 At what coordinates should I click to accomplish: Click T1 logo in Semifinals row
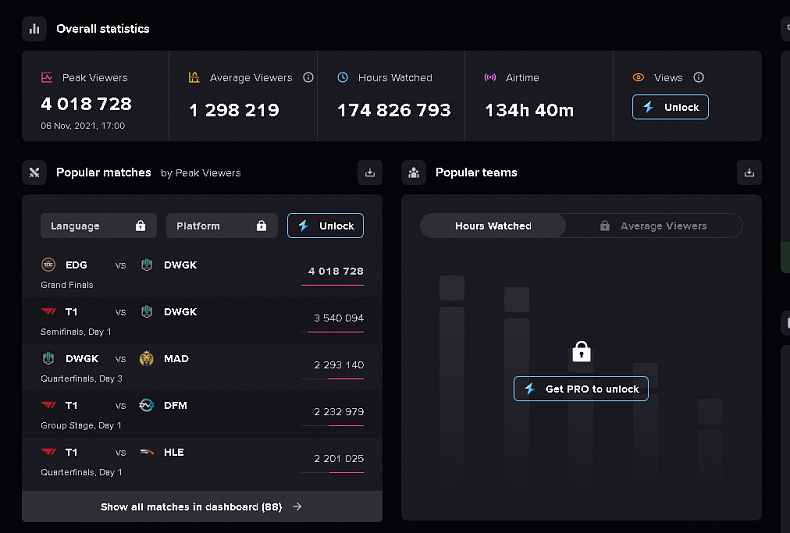pyautogui.click(x=48, y=311)
